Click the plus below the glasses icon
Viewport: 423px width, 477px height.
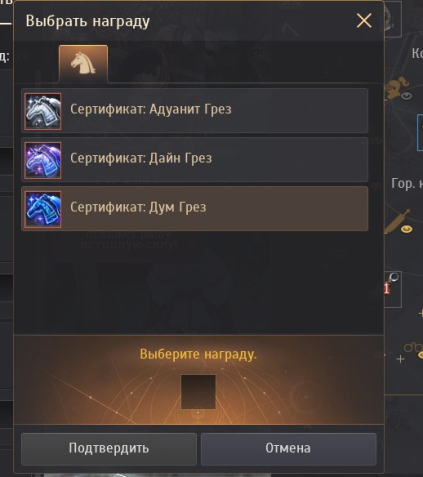pos(400,359)
